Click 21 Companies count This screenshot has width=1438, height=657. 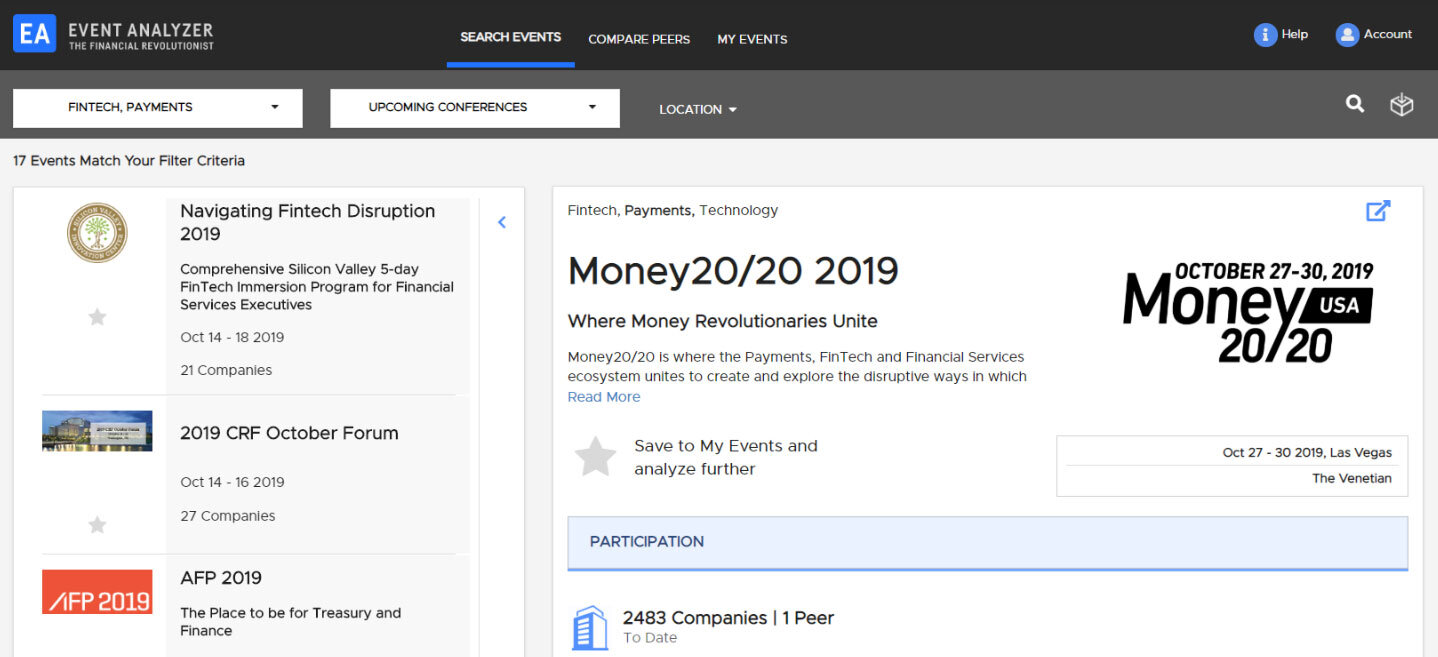tap(226, 370)
